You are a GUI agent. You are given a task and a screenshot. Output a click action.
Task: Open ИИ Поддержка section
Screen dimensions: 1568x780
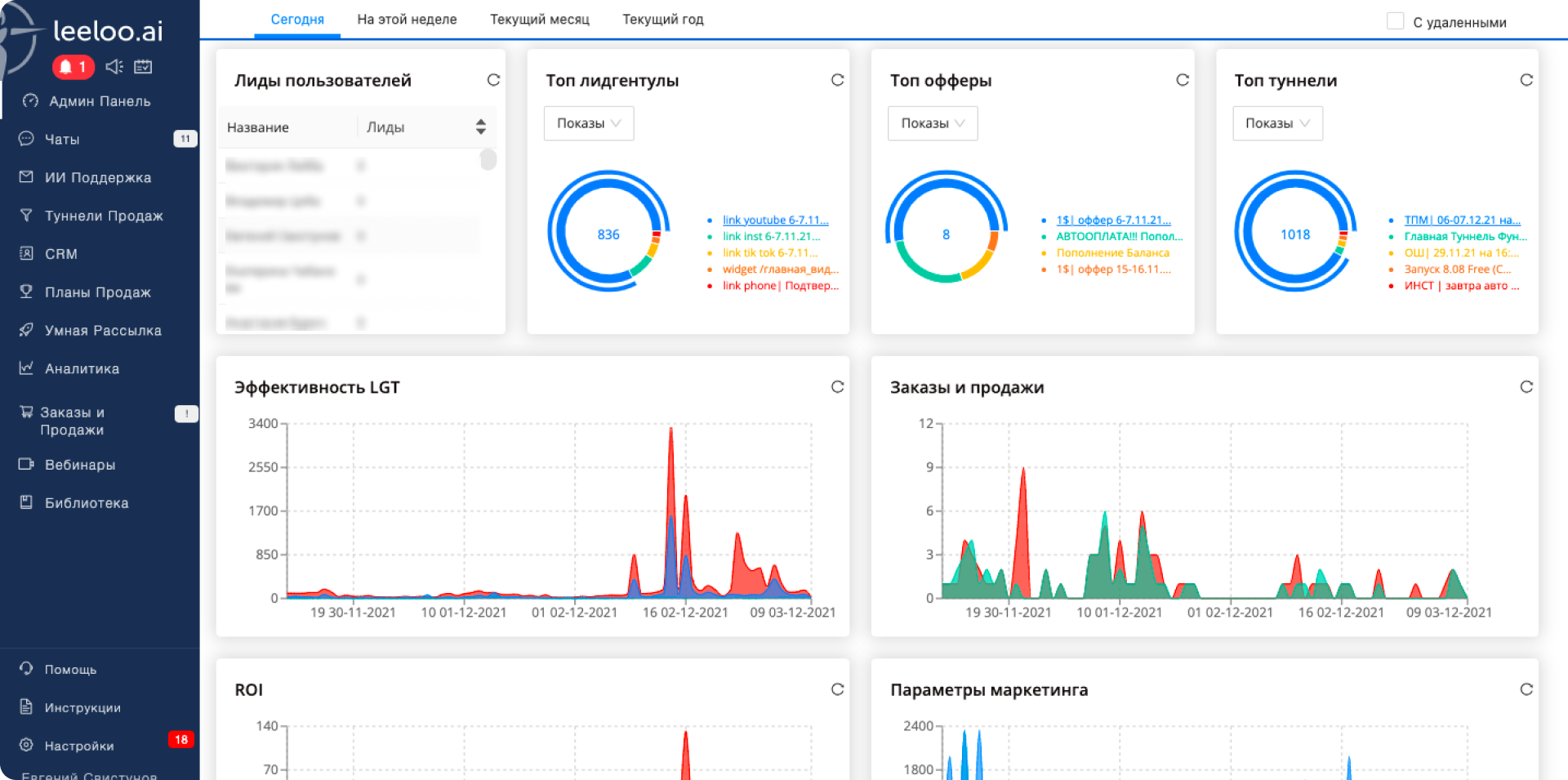100,177
